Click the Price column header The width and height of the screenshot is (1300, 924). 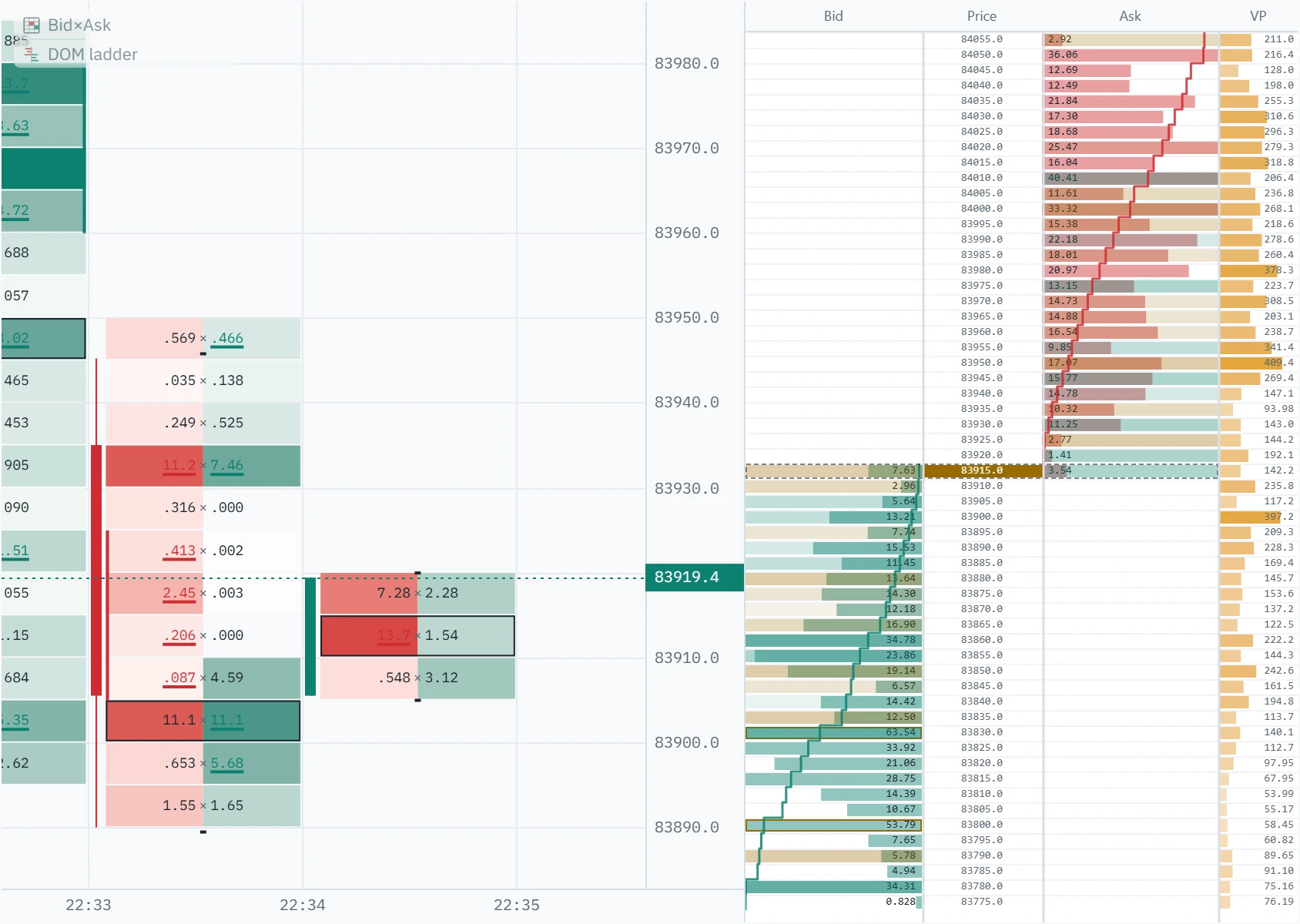pos(982,16)
